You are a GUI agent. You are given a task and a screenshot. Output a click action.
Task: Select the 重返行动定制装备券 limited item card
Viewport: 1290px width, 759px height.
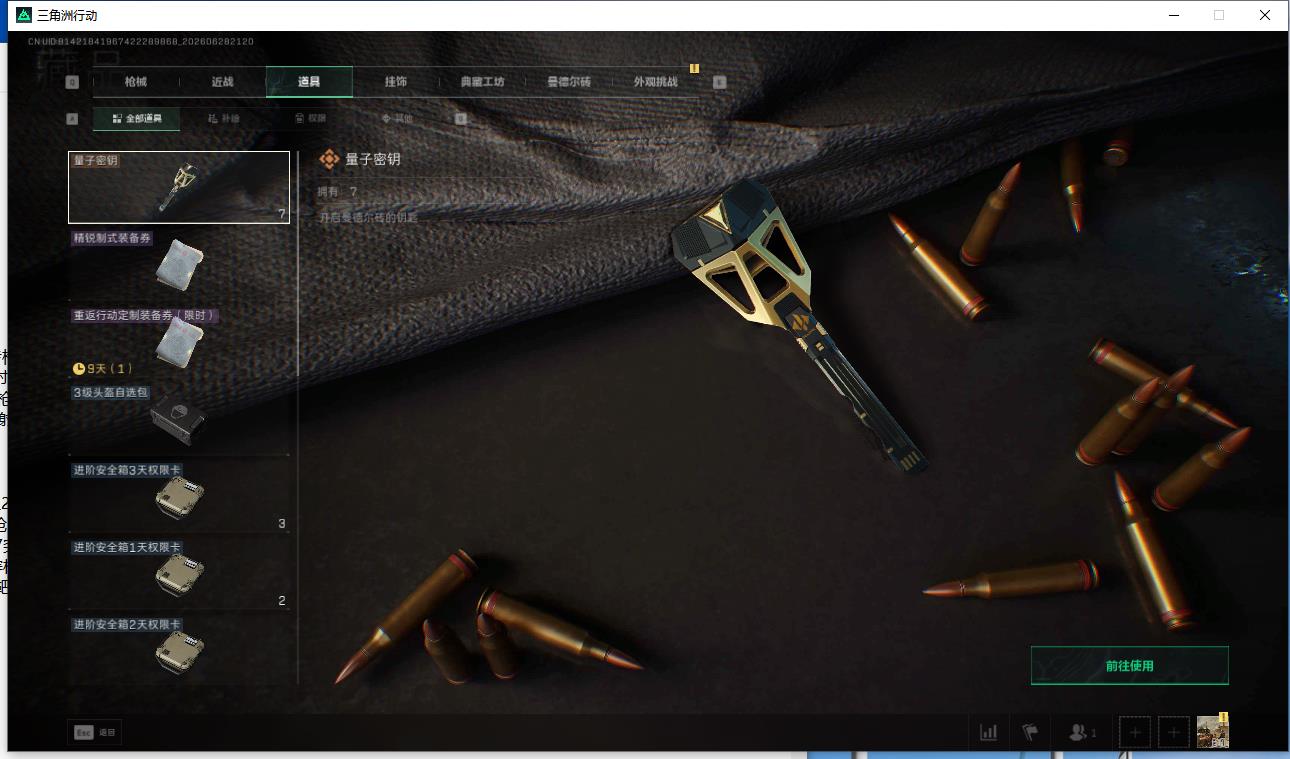coord(179,342)
